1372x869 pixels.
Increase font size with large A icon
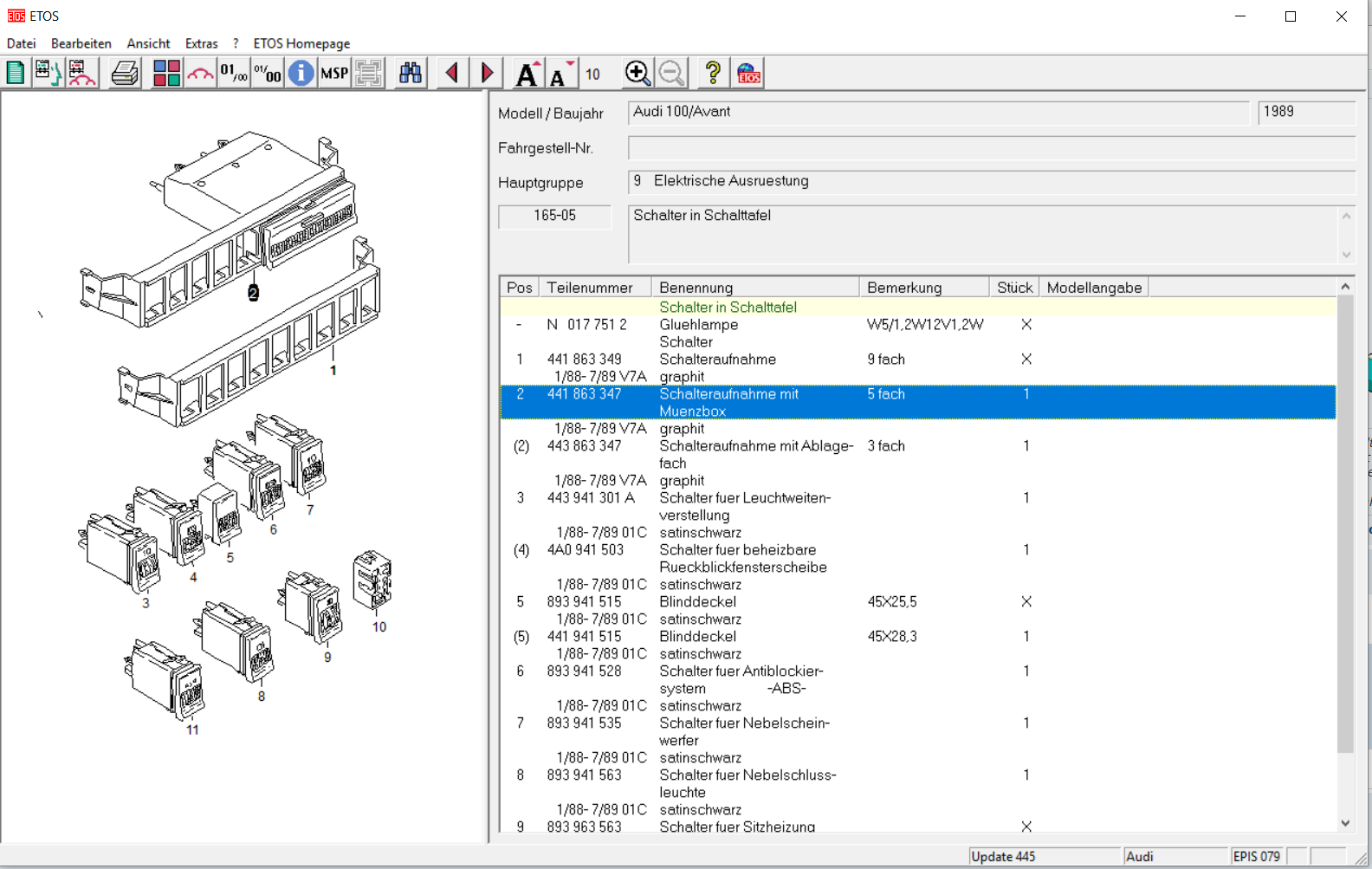pyautogui.click(x=527, y=75)
